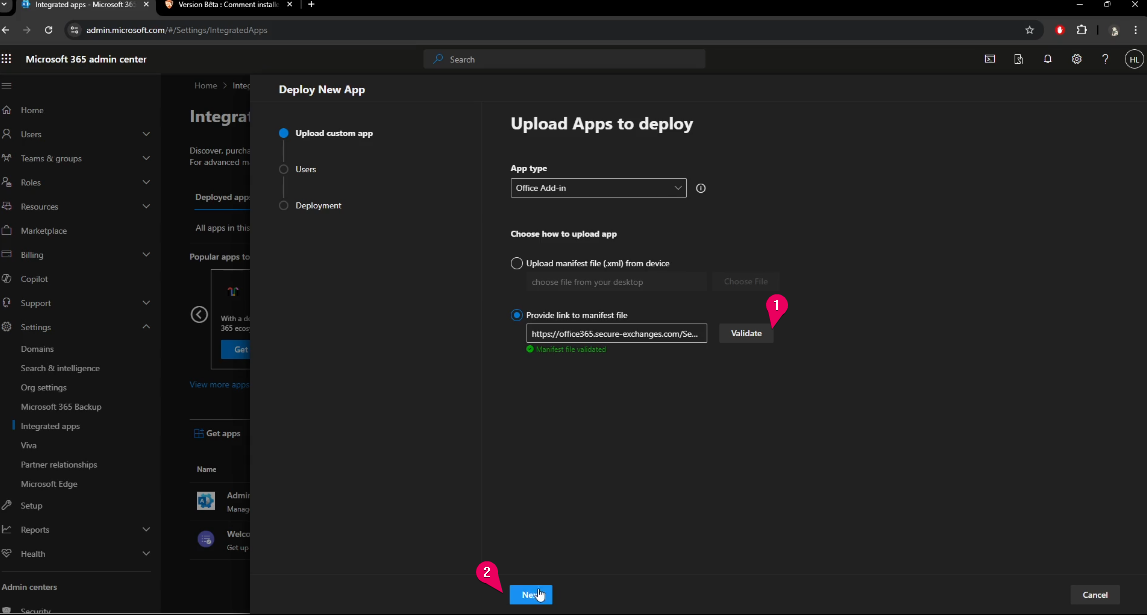Click the document icon next to Cloud Shell
This screenshot has height=615, width=1147.
pos(1018,59)
